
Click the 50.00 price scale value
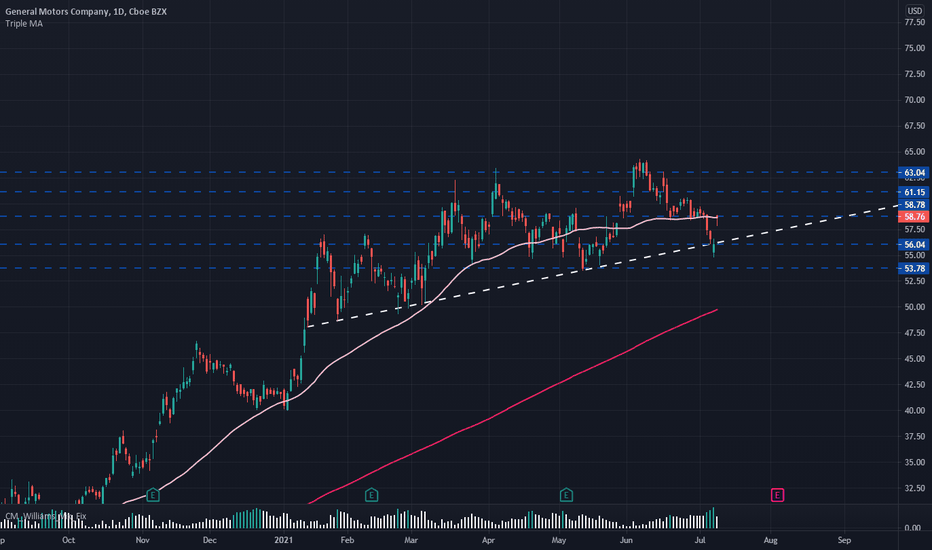click(914, 307)
